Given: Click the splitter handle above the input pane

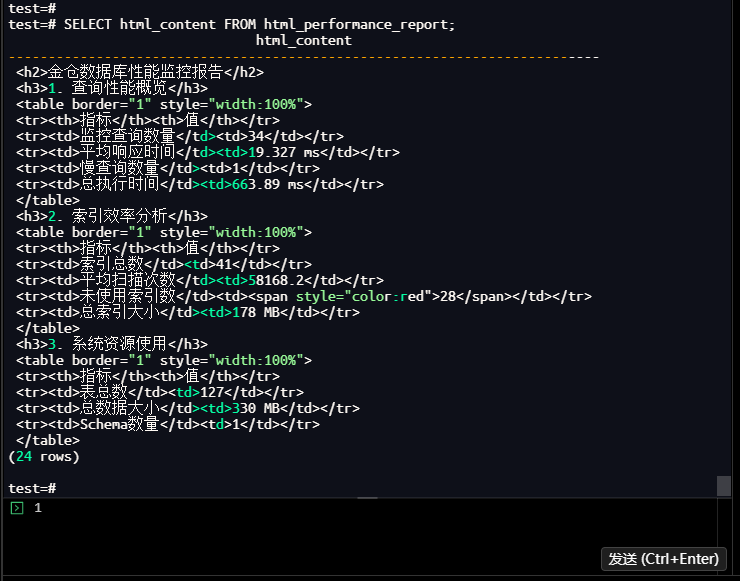Looking at the screenshot, I should click(367, 498).
